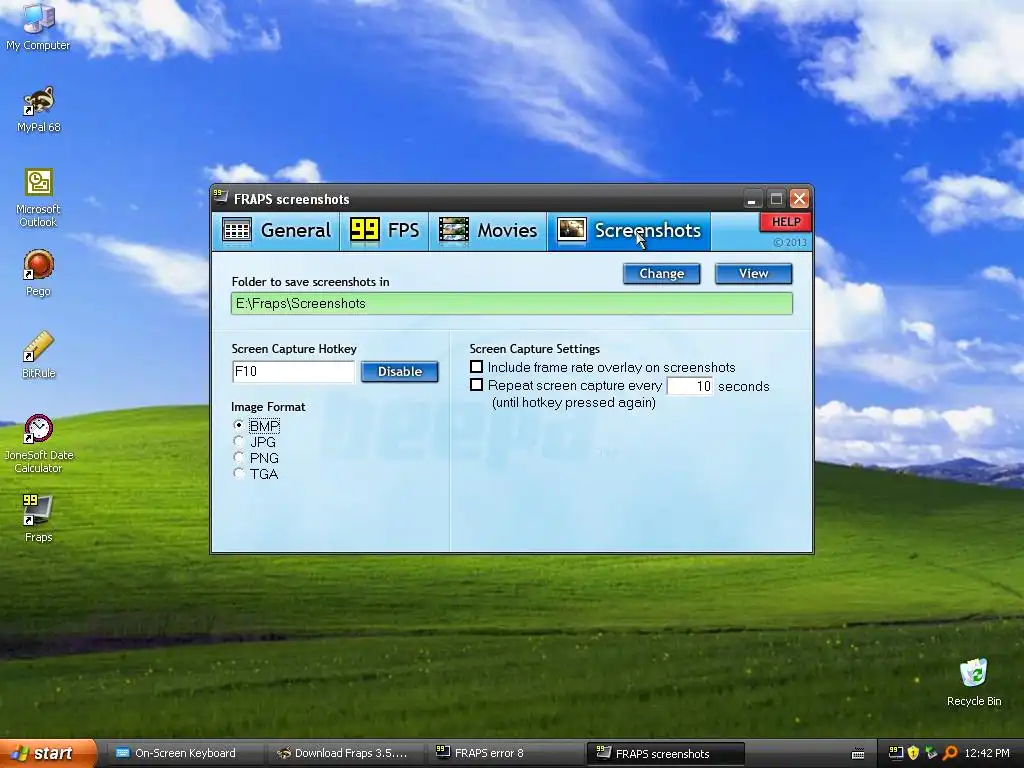Screen dimensions: 1024x768
Task: Switch to On-Screen Keyboard taskbar item
Action: [183, 754]
